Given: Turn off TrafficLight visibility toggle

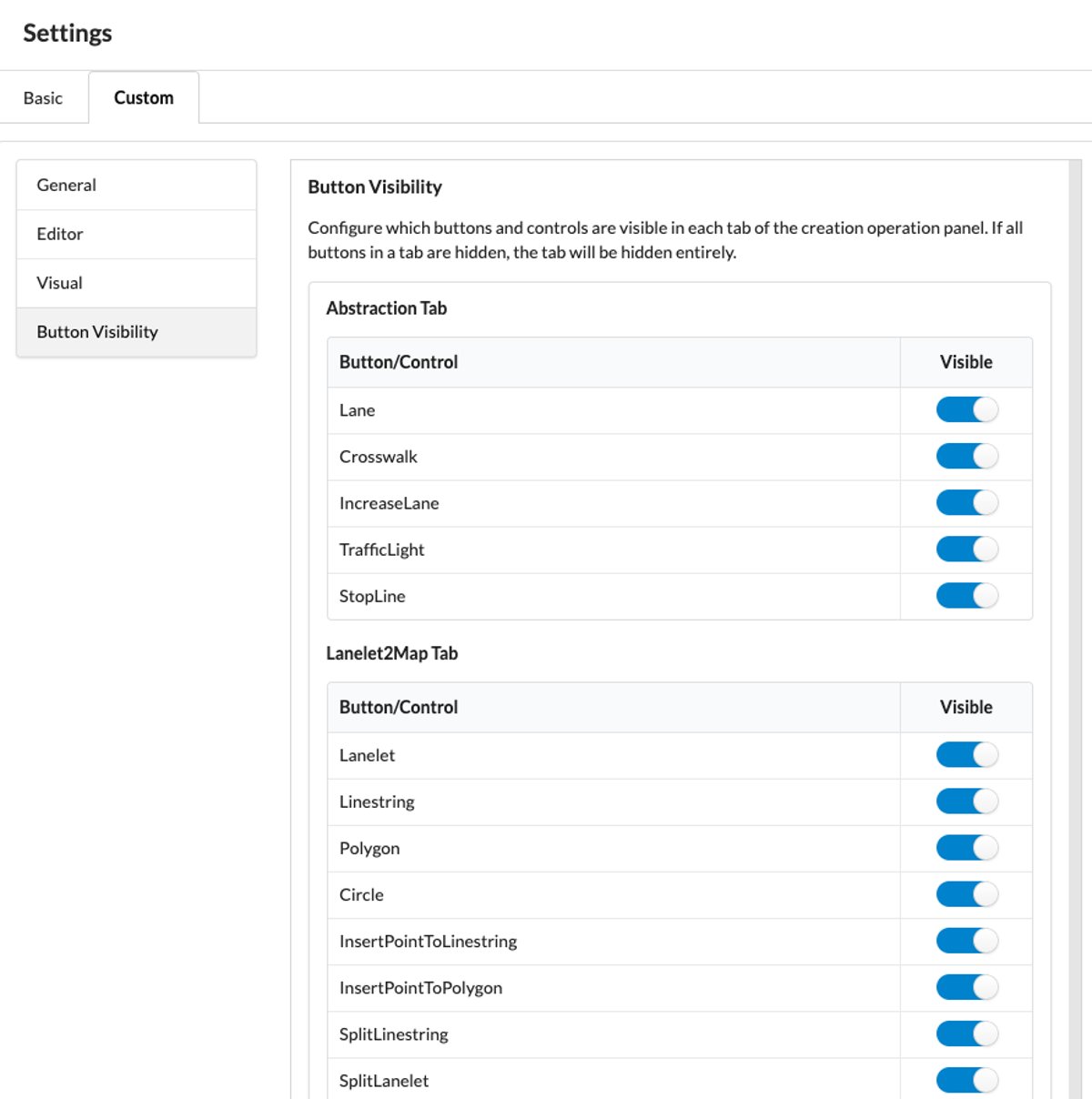Looking at the screenshot, I should [x=966, y=549].
